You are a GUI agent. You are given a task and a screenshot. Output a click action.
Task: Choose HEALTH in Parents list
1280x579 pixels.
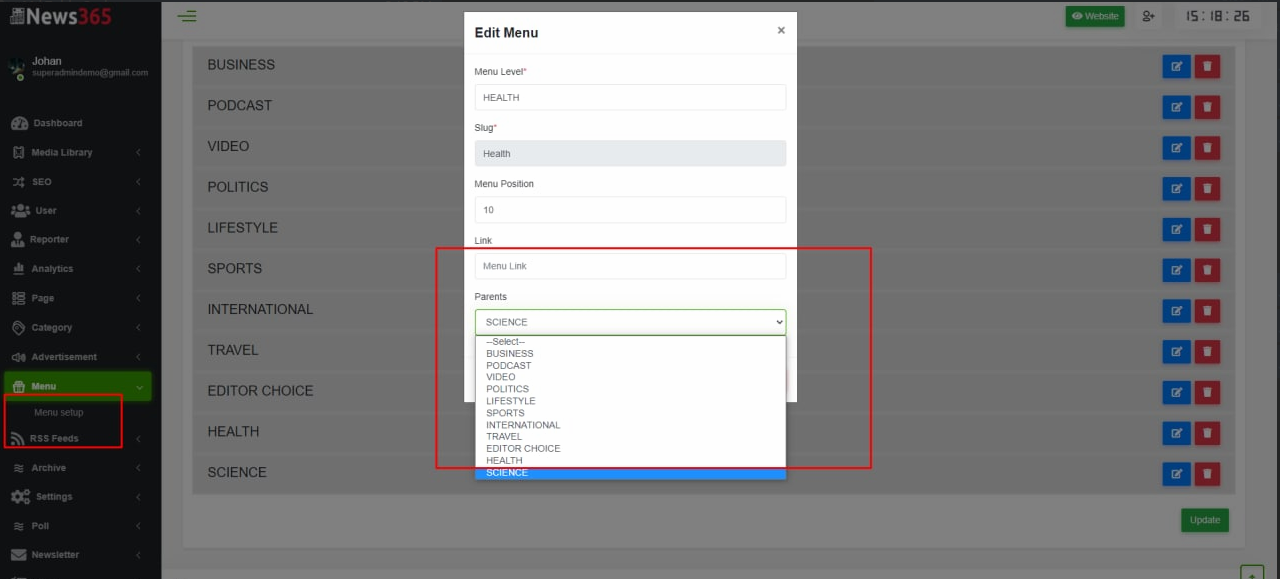tap(630, 461)
